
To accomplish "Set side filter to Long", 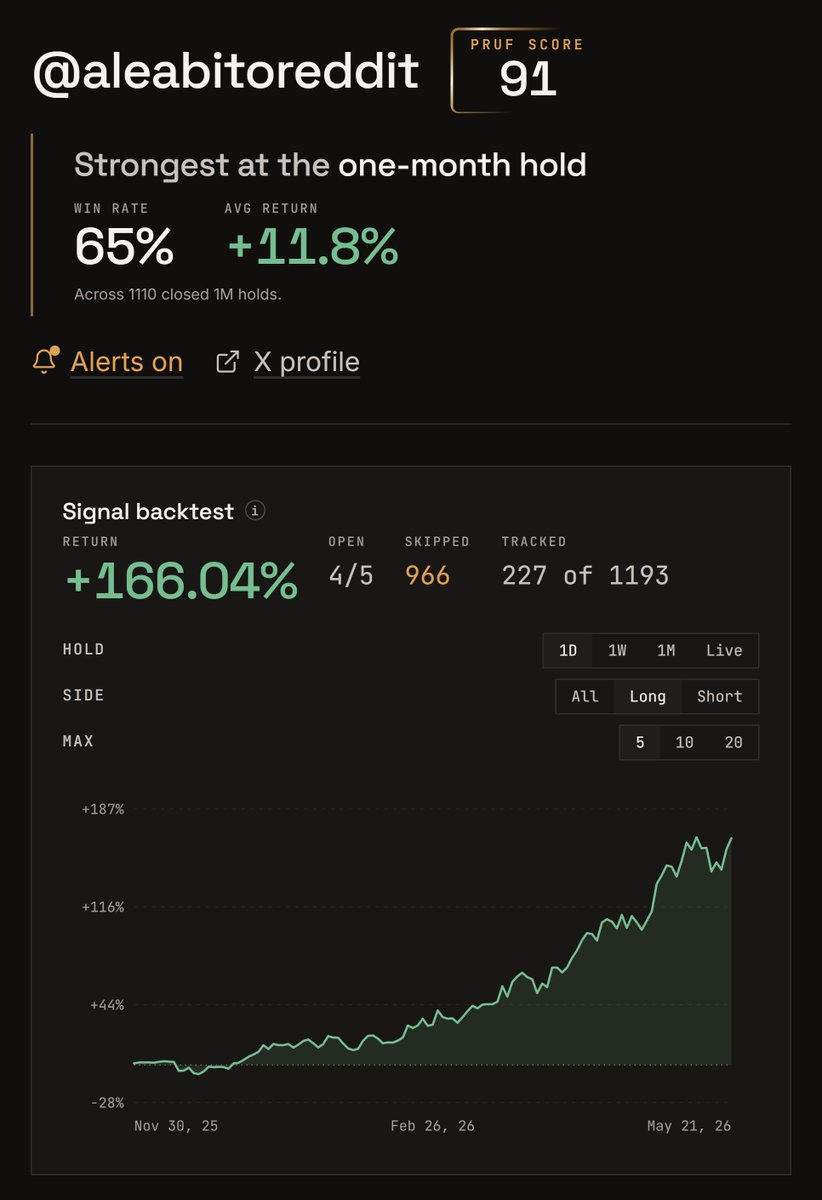I will tap(648, 696).
